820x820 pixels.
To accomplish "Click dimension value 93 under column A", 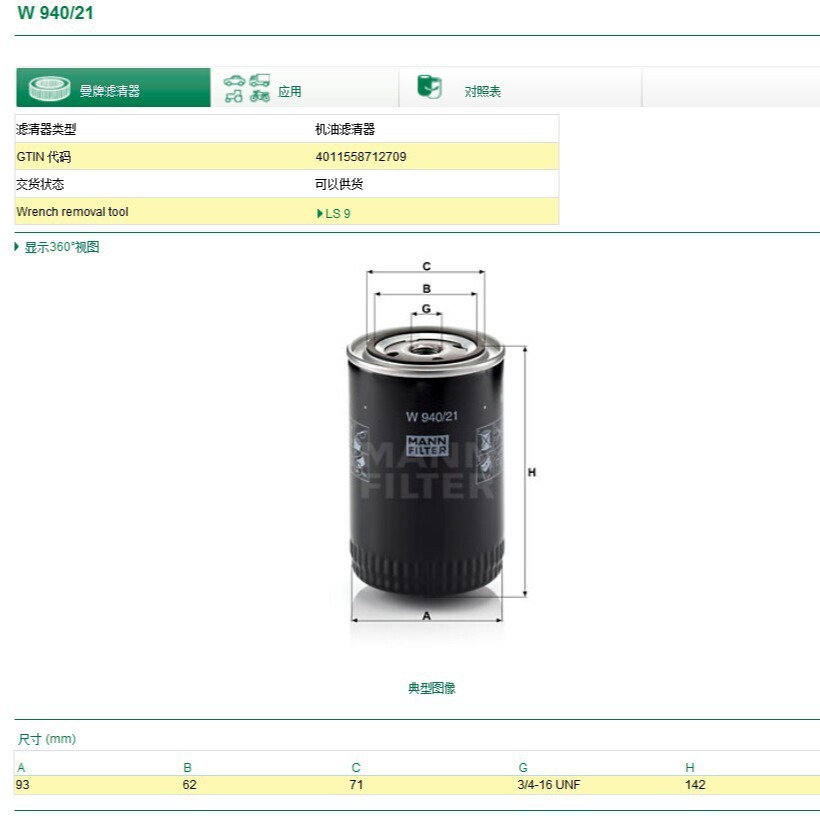I will click(22, 785).
